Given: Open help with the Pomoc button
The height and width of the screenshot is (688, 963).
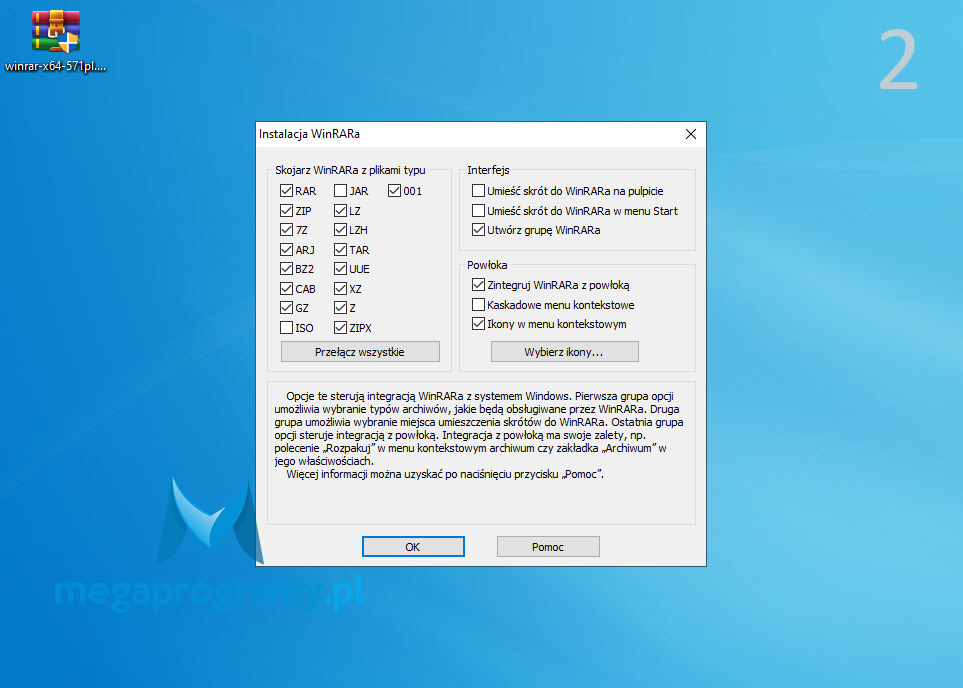Looking at the screenshot, I should [x=548, y=547].
